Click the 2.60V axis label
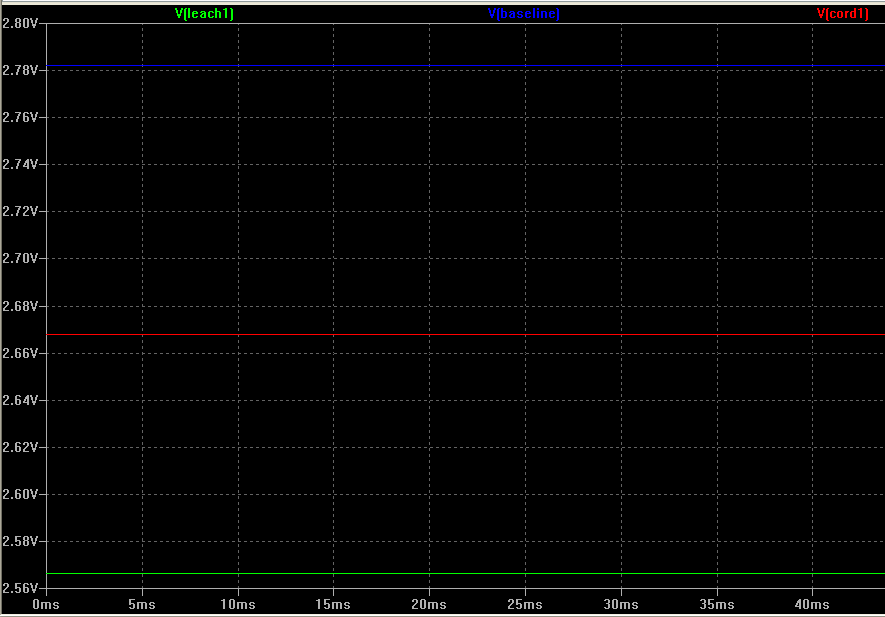885x617 pixels. point(20,495)
